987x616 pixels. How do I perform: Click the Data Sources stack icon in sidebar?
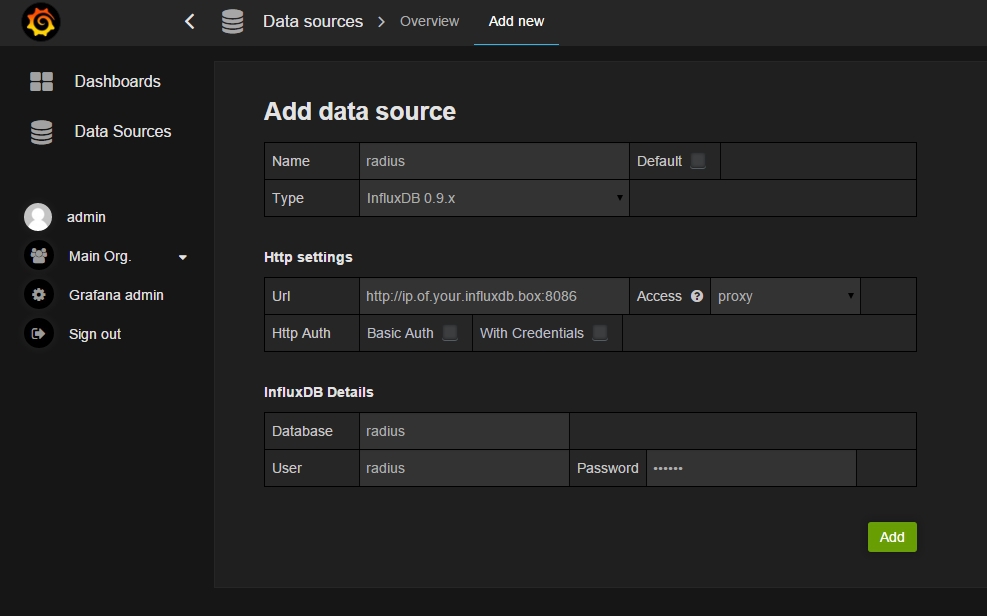pos(42,132)
